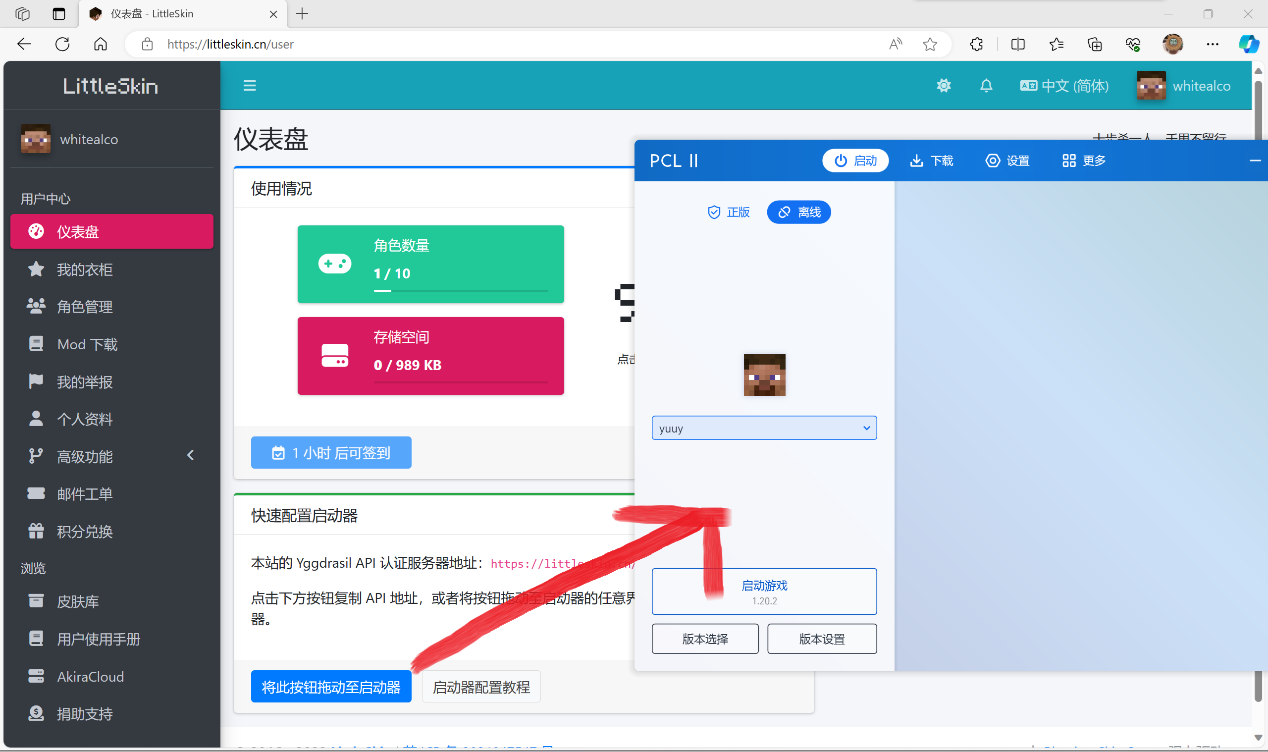Click the browser home button

100,44
